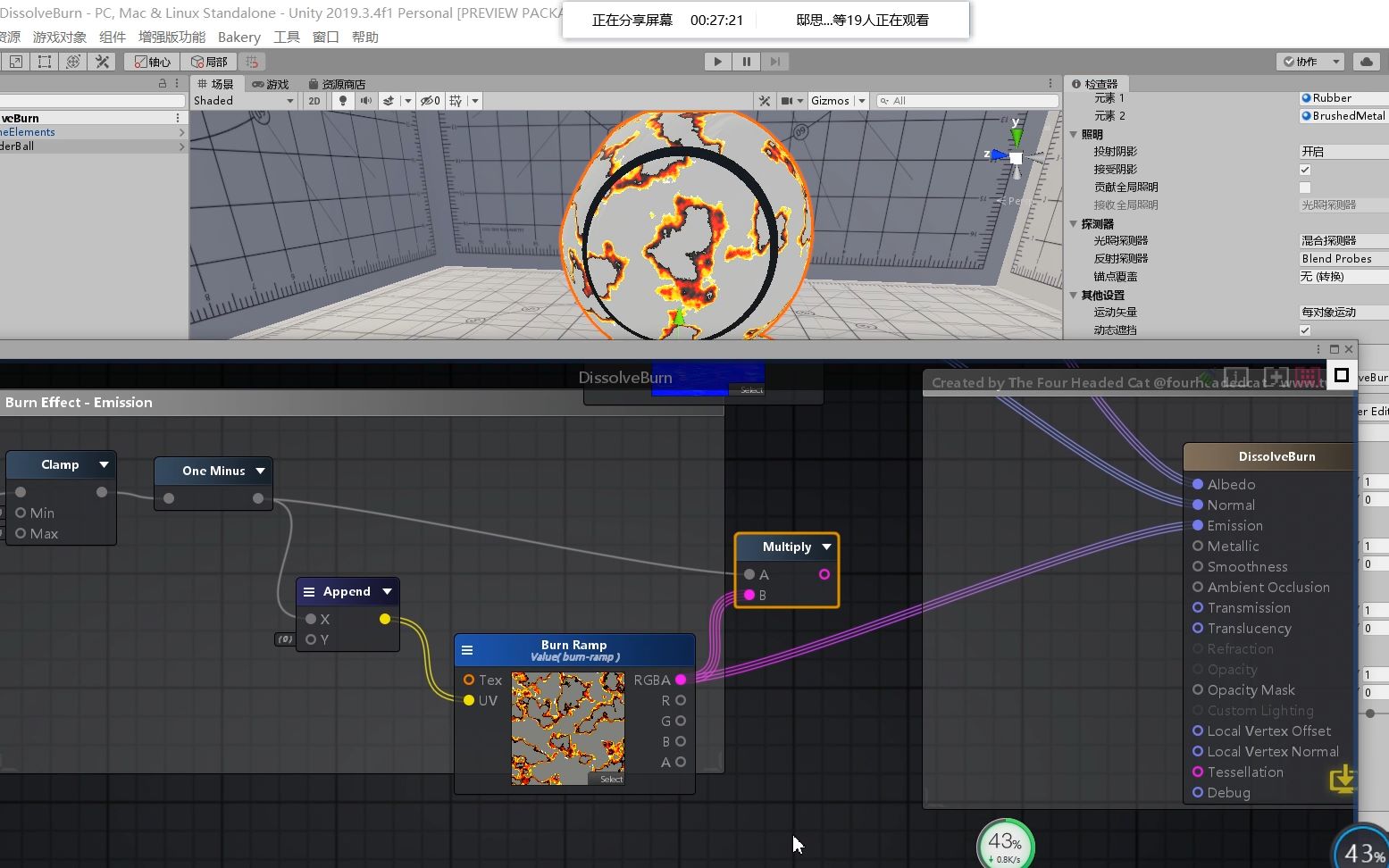Viewport: 1389px width, 868px height.
Task: Switch to the 游戏 tab
Action: coord(270,83)
